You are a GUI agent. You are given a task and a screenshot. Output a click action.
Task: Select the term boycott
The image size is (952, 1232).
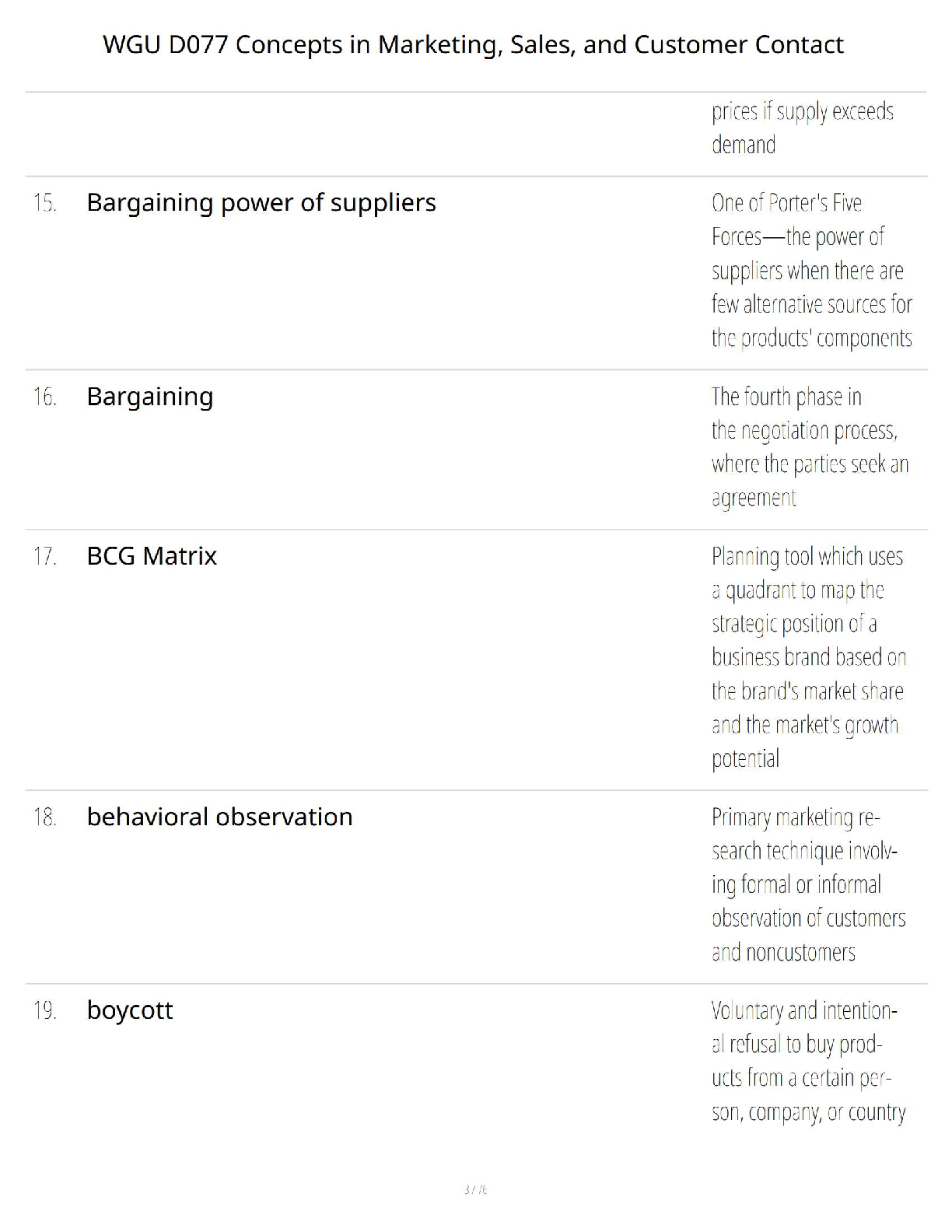[x=130, y=1010]
